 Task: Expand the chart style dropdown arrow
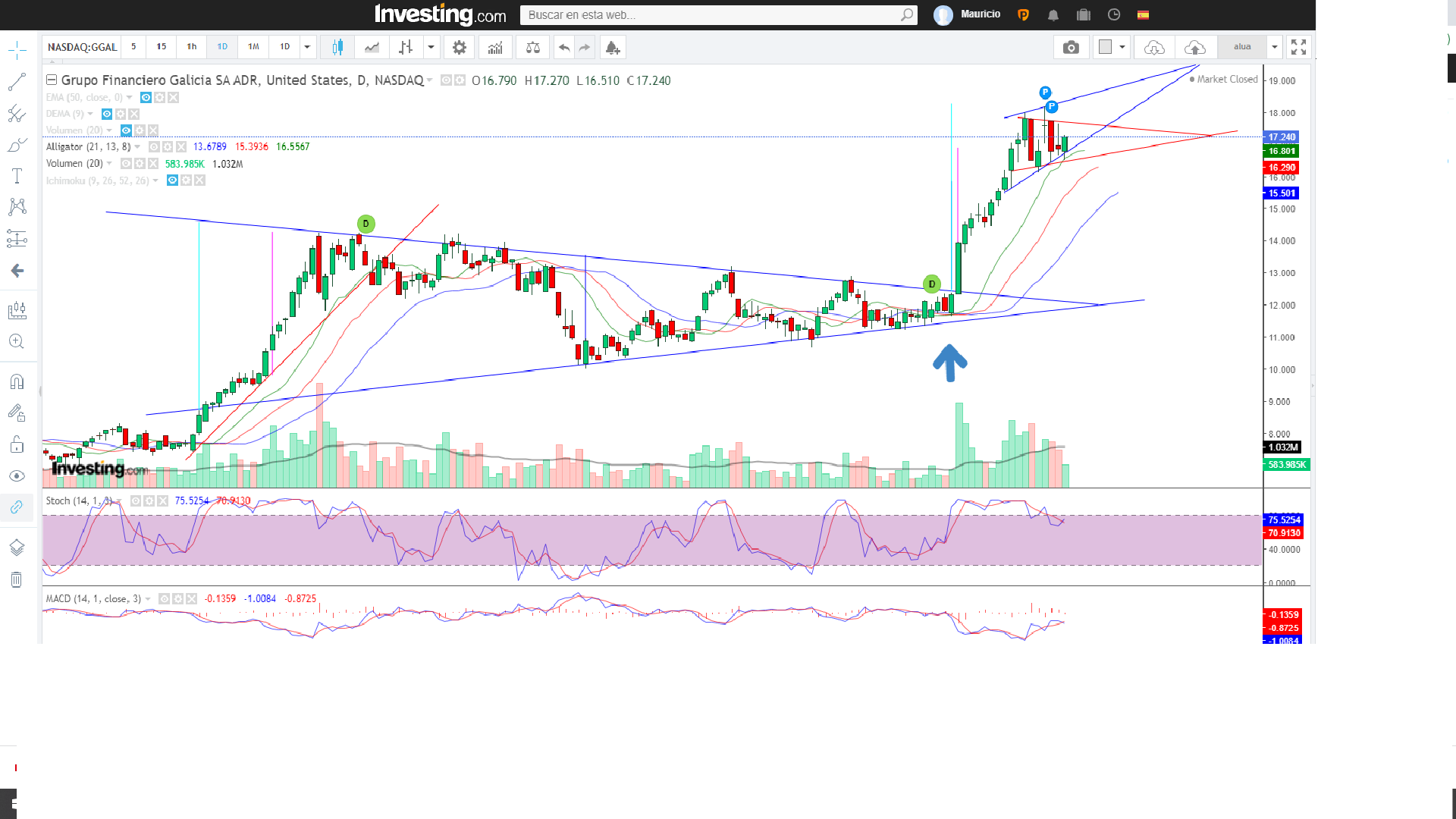coord(431,47)
